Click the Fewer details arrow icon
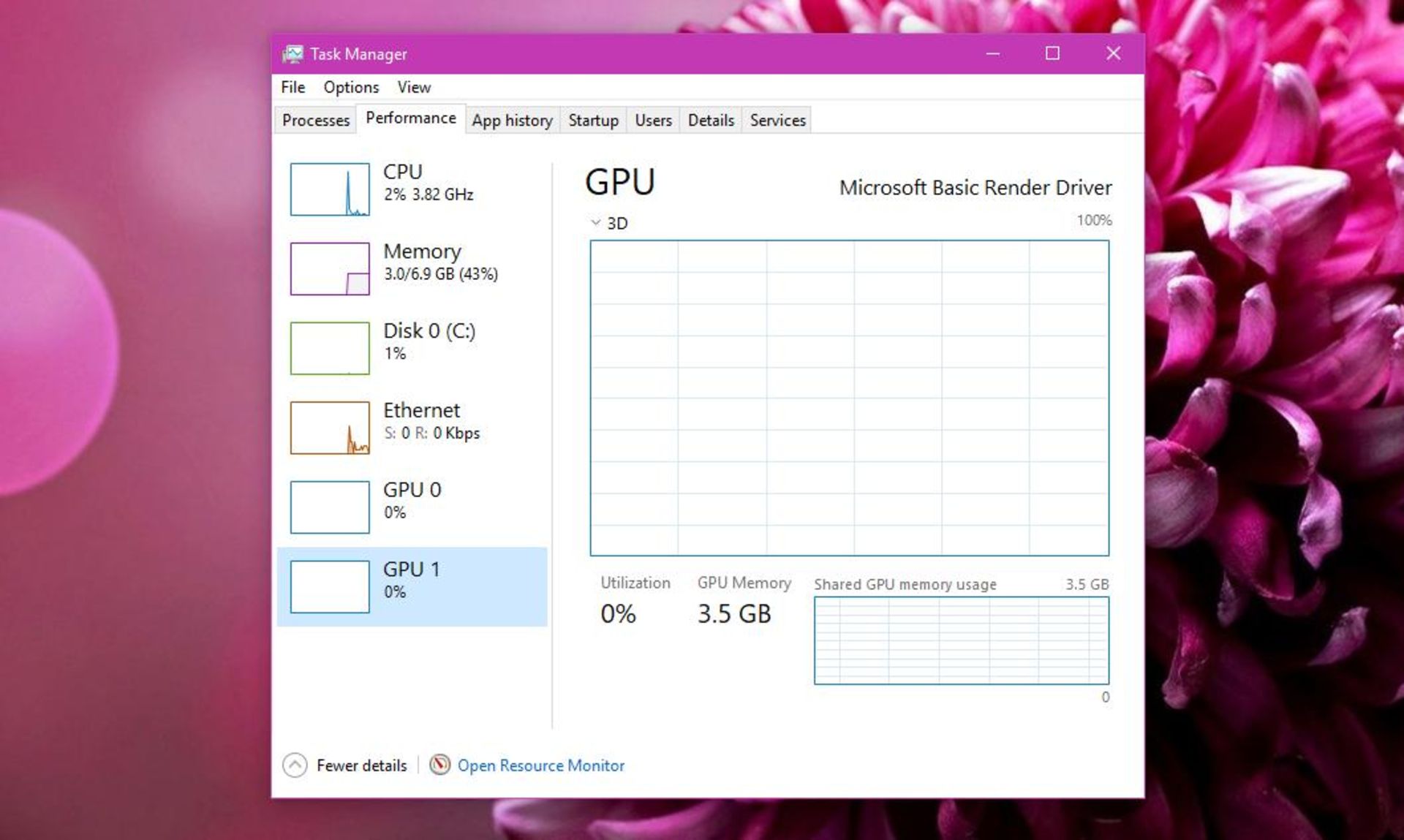Viewport: 1404px width, 840px height. tap(295, 765)
